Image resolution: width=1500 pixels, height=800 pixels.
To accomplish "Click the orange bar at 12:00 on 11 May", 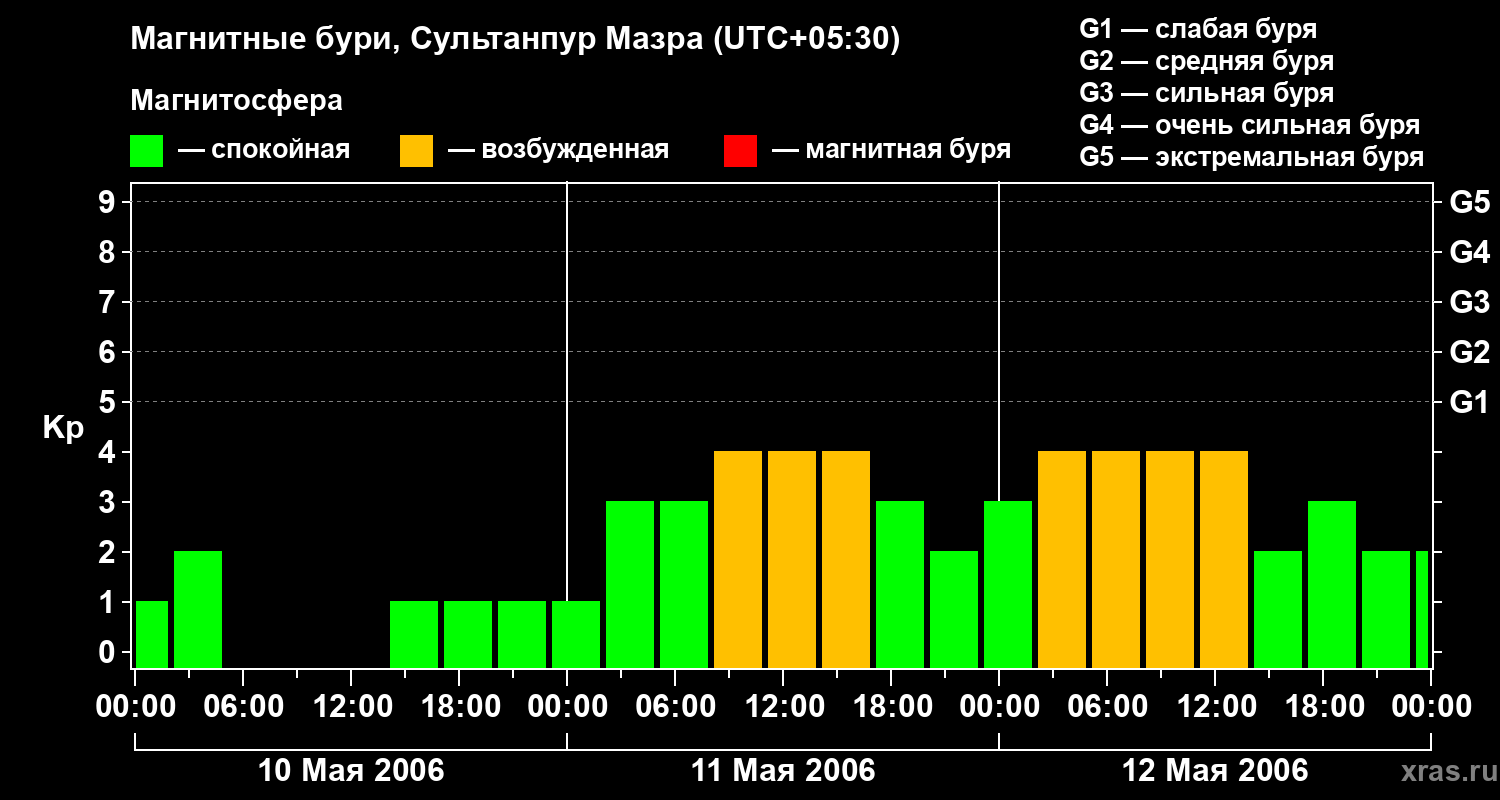I will 792,559.
